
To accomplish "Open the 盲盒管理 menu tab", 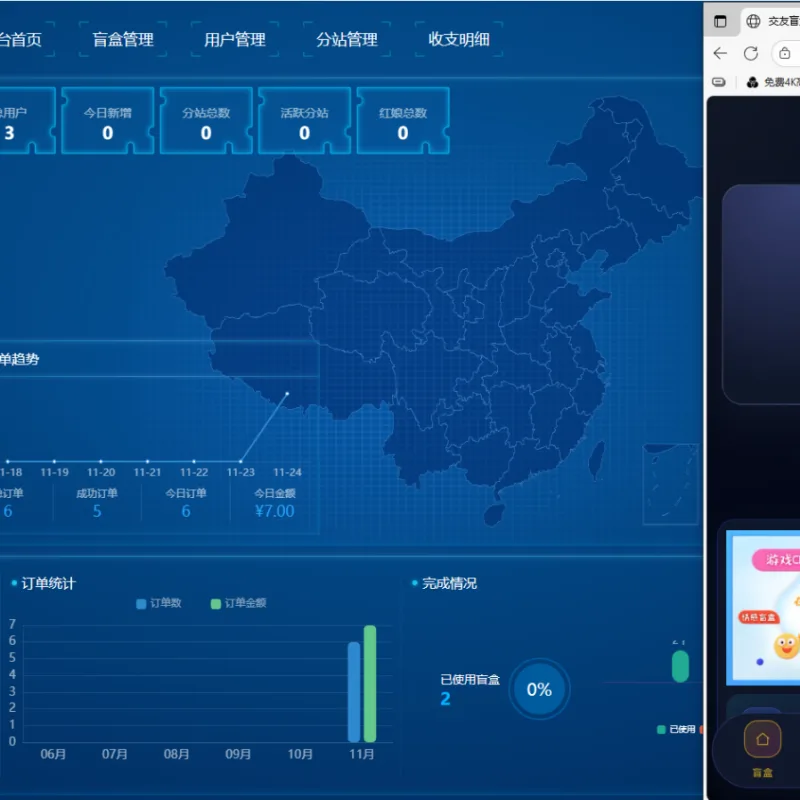I will [123, 39].
